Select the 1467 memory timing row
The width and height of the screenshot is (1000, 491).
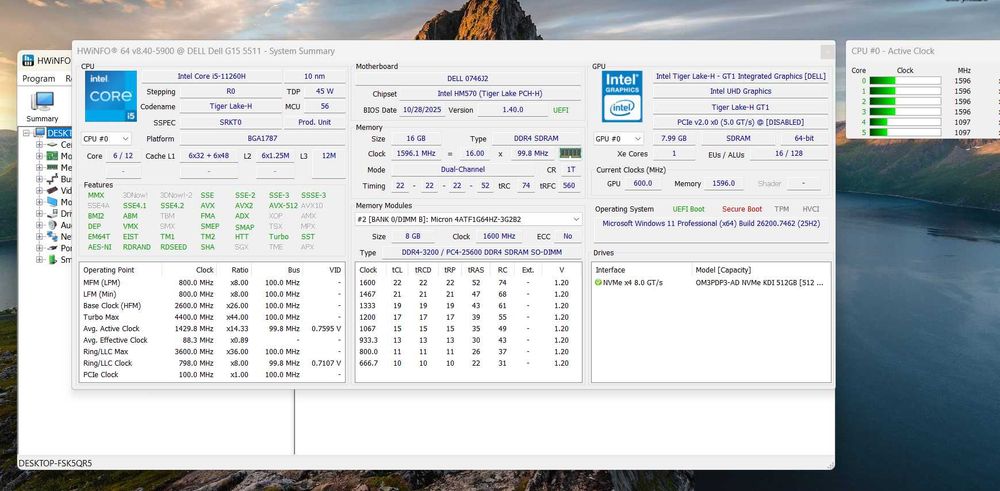coord(467,294)
